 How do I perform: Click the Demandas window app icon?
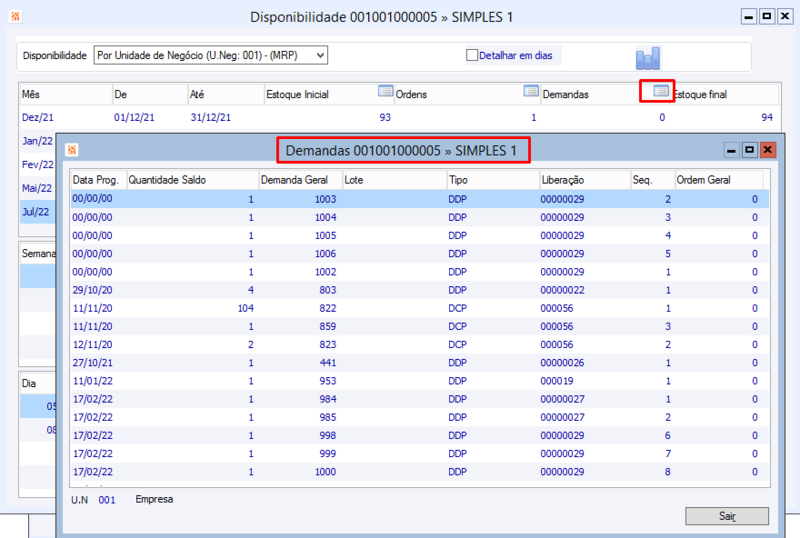tap(72, 150)
